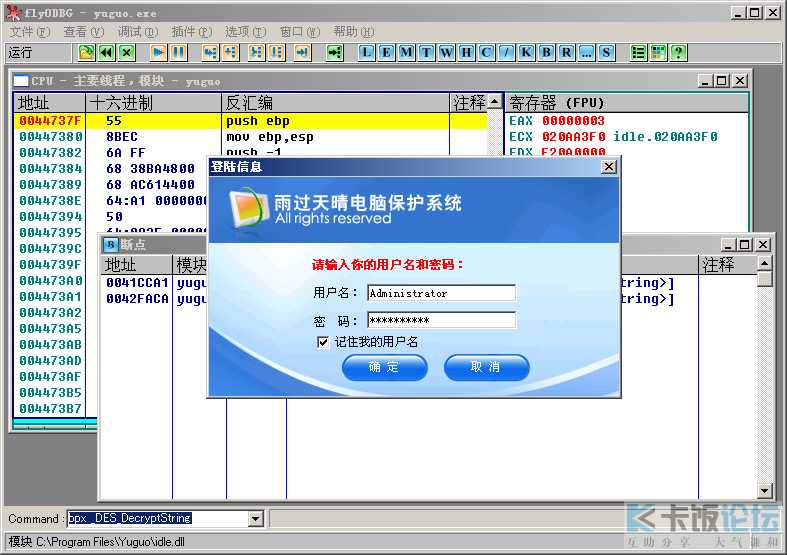Click the Close program toolbar icon
787x555 pixels.
coord(127,52)
